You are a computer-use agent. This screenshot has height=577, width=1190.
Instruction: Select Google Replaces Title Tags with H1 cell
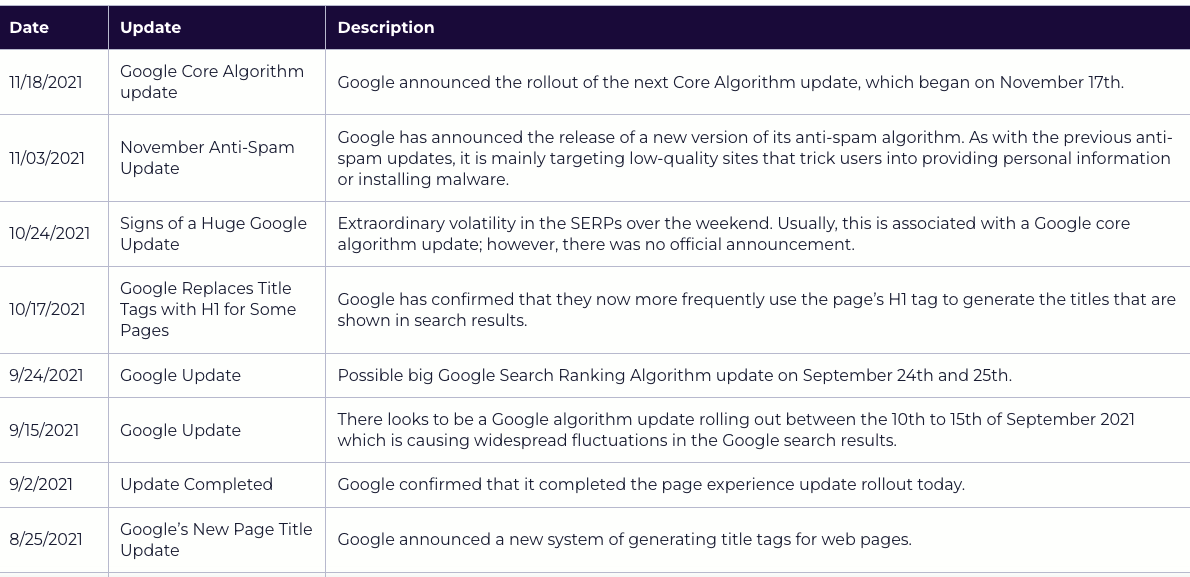(x=217, y=310)
